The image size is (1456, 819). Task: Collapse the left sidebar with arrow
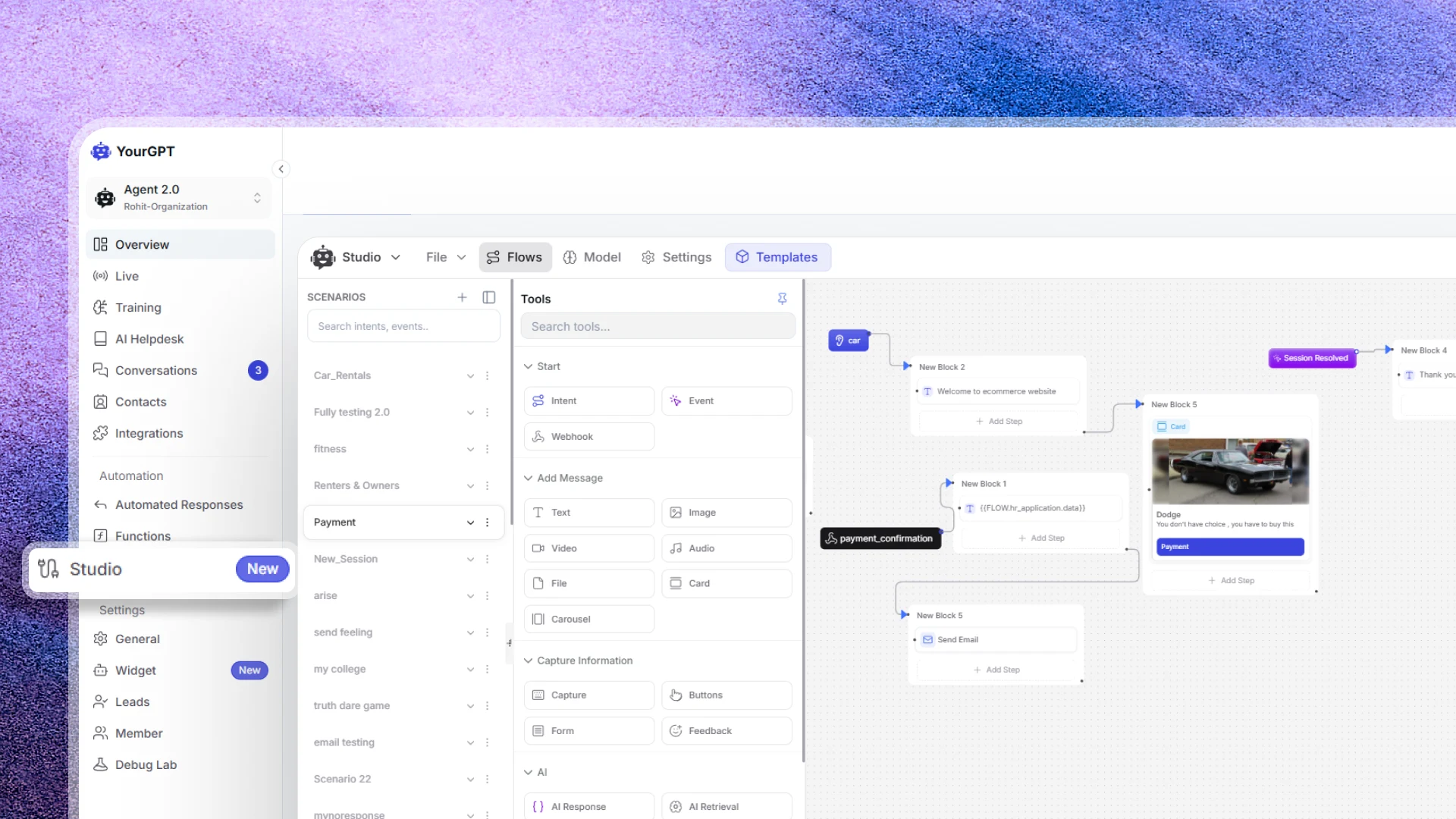[x=281, y=169]
